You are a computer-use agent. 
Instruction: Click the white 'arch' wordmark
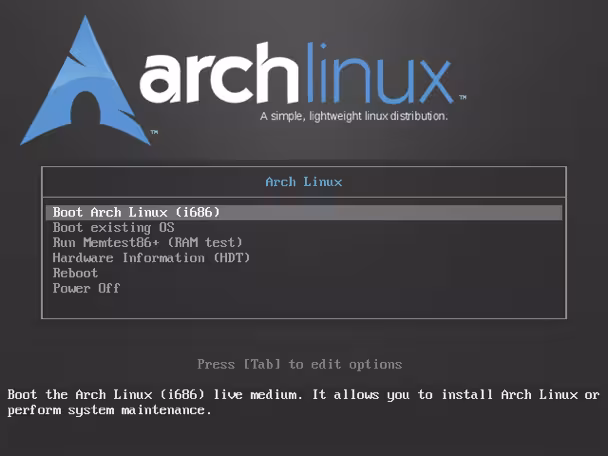click(218, 74)
